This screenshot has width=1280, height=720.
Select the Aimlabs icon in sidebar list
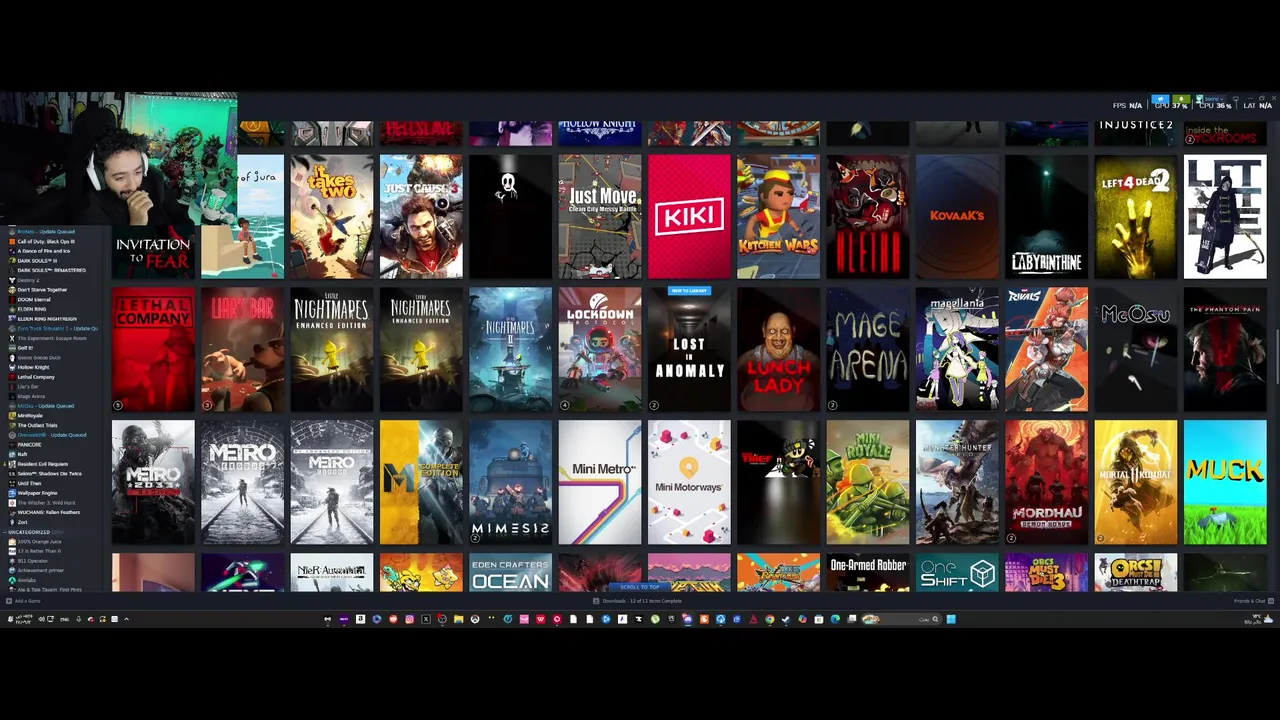(12, 580)
